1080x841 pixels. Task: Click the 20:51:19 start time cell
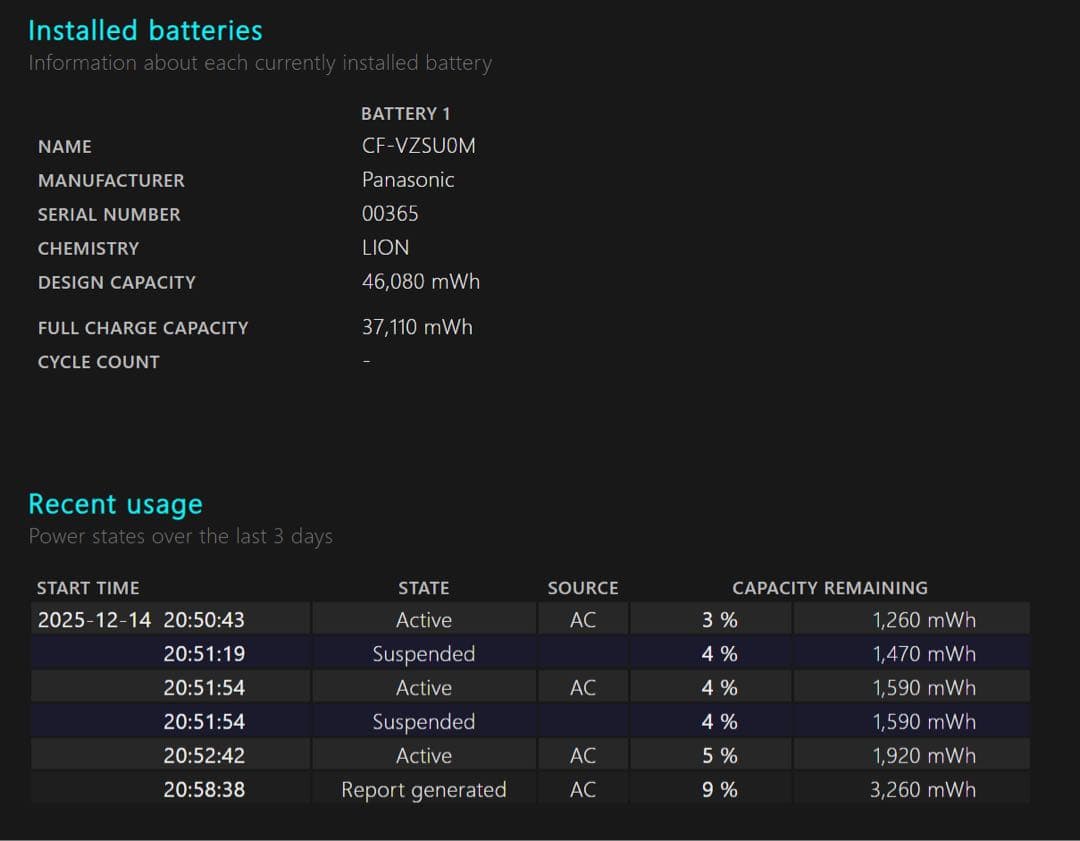204,654
